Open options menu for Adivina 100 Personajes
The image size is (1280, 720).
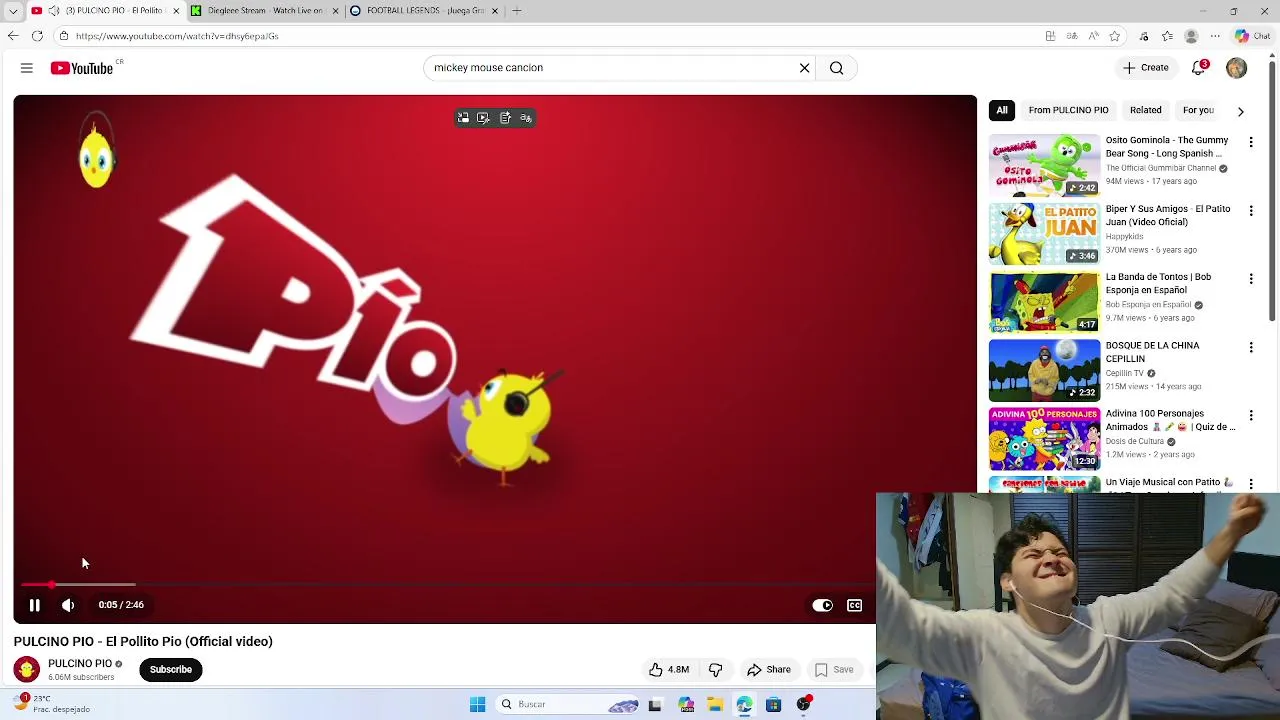pyautogui.click(x=1251, y=415)
